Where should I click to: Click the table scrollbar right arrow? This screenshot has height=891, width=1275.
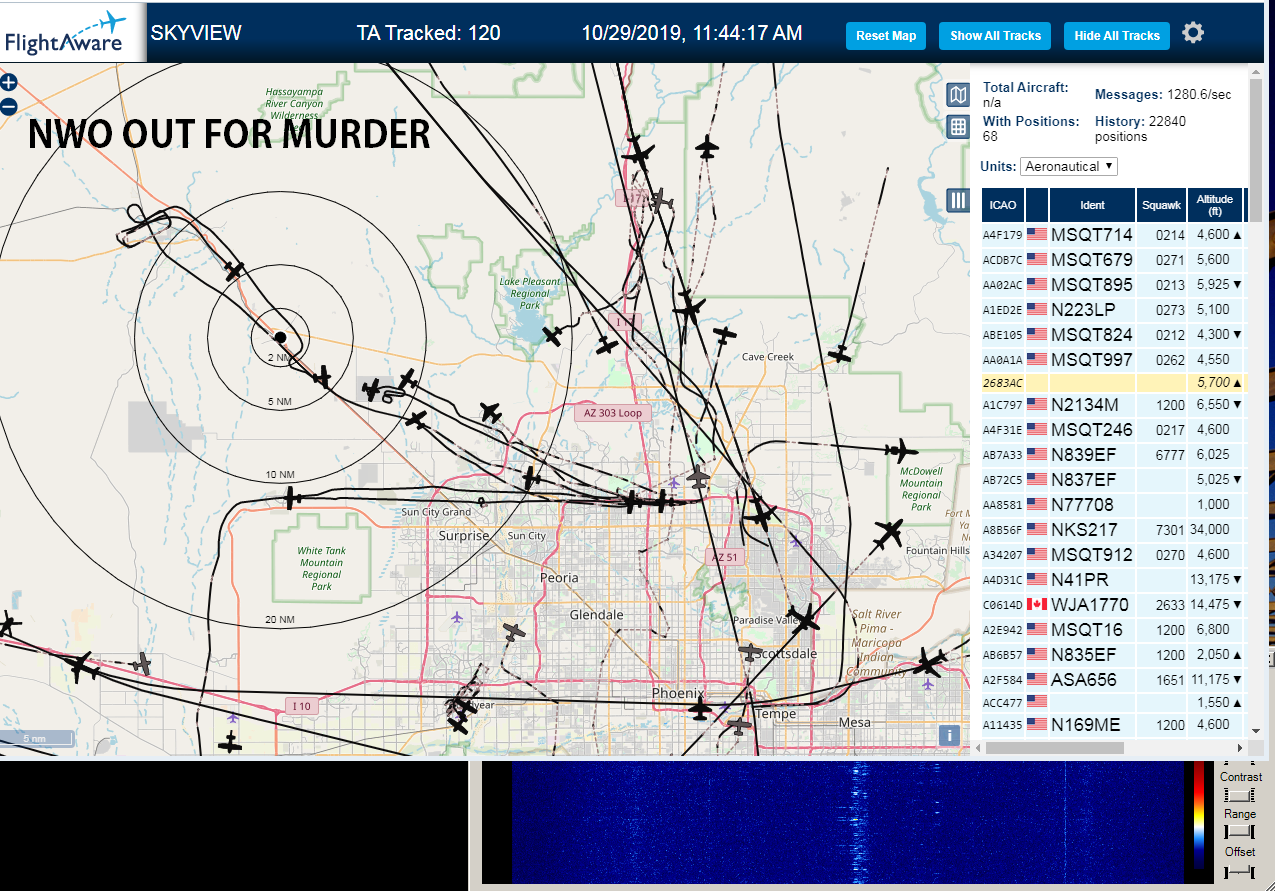click(x=1241, y=748)
